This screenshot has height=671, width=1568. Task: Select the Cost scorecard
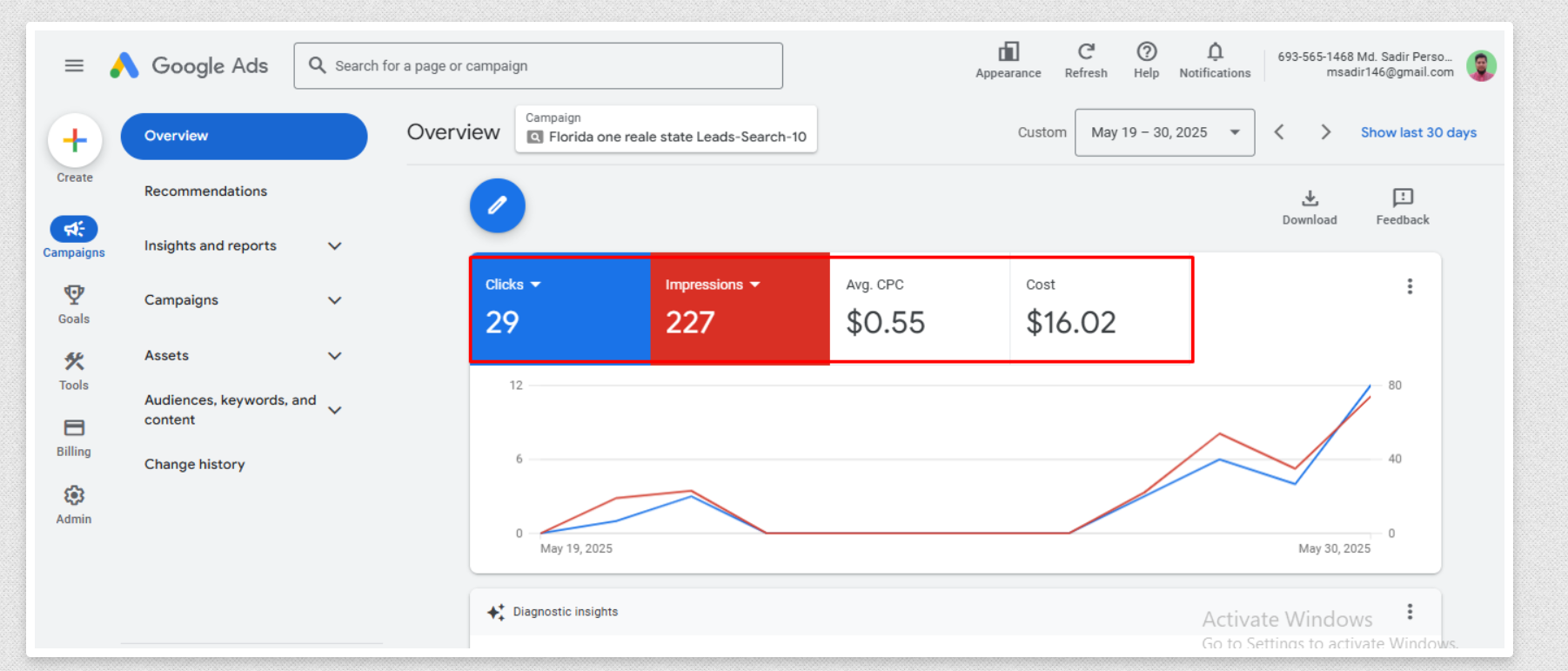(1100, 309)
